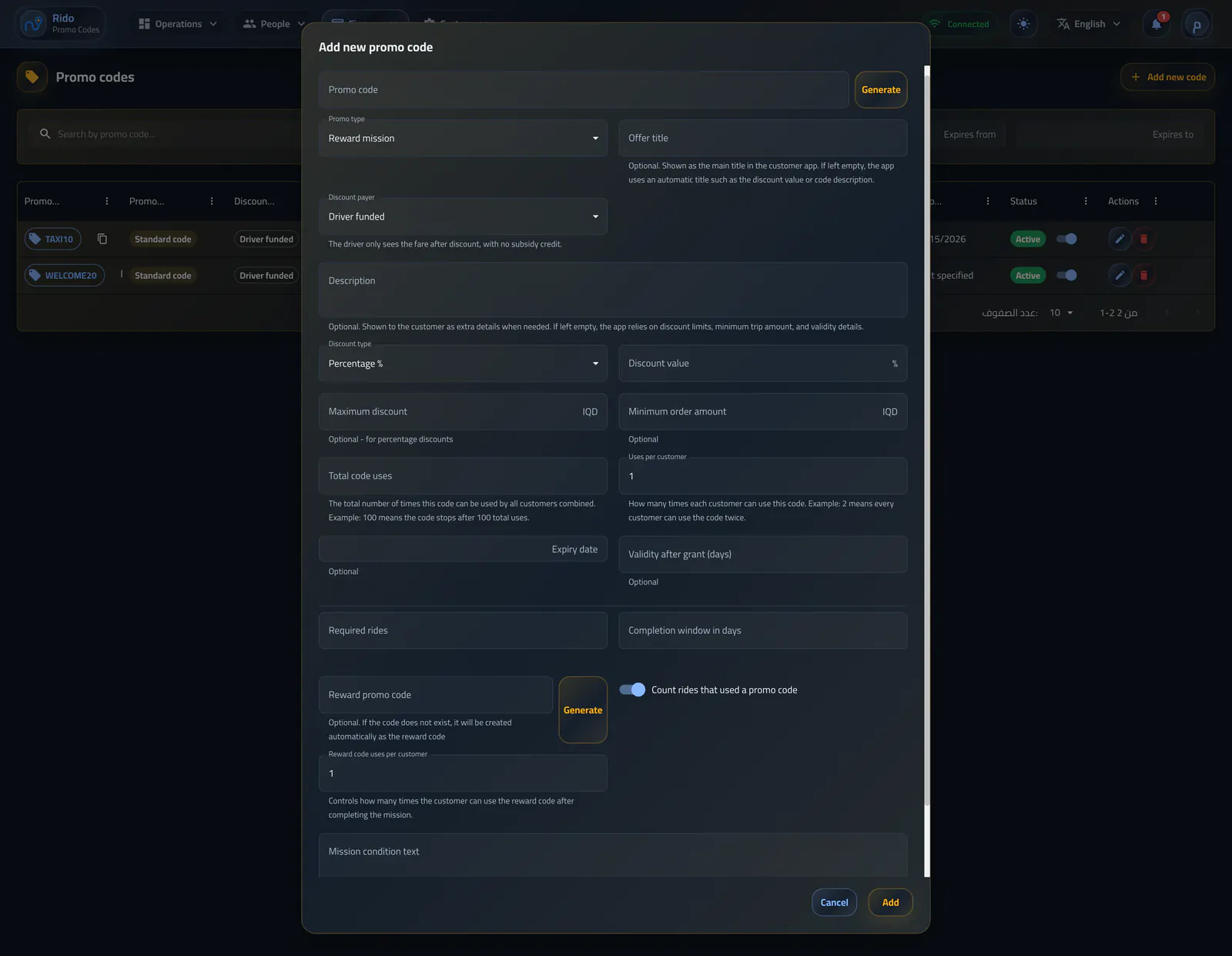The width and height of the screenshot is (1232, 956).
Task: Delete the TAXI10 row with the trash icon
Action: coord(1143,239)
